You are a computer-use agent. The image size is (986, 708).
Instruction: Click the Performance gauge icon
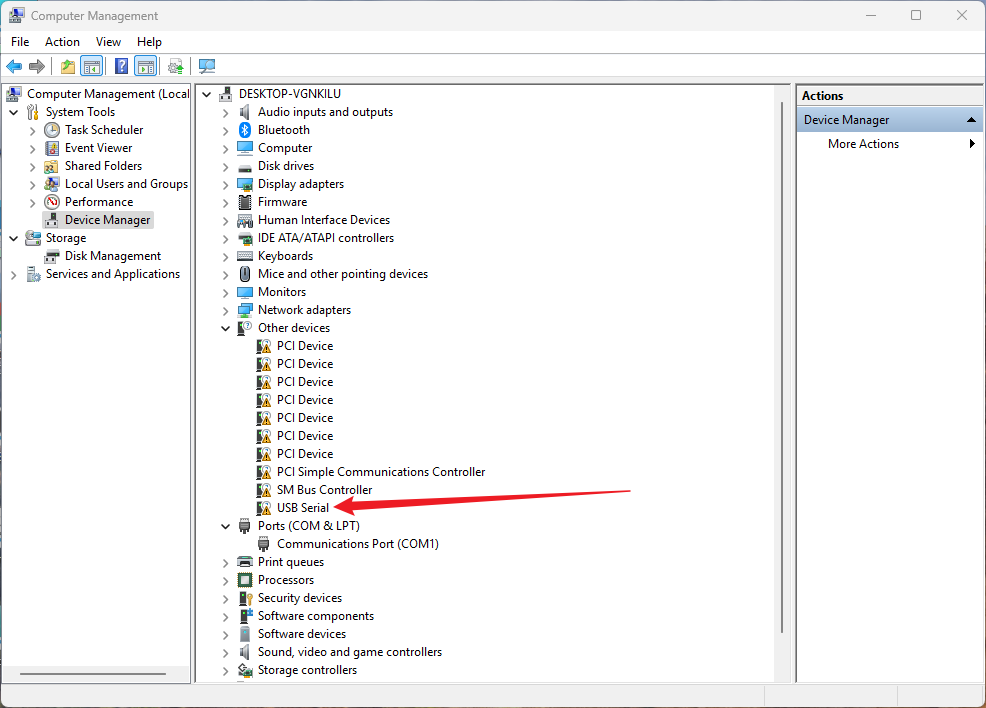pyautogui.click(x=52, y=202)
